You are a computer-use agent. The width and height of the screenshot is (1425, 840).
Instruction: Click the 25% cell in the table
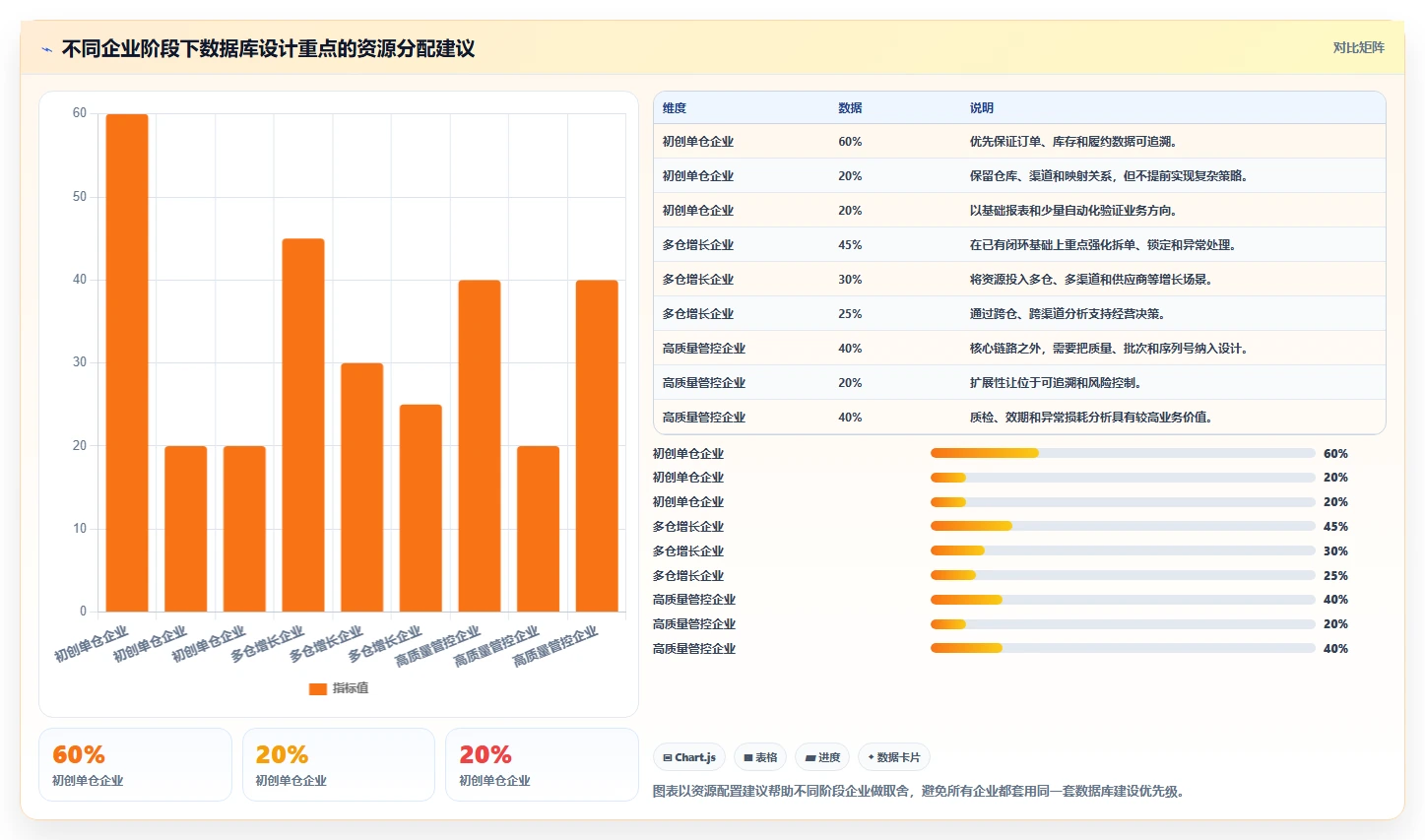click(x=850, y=314)
